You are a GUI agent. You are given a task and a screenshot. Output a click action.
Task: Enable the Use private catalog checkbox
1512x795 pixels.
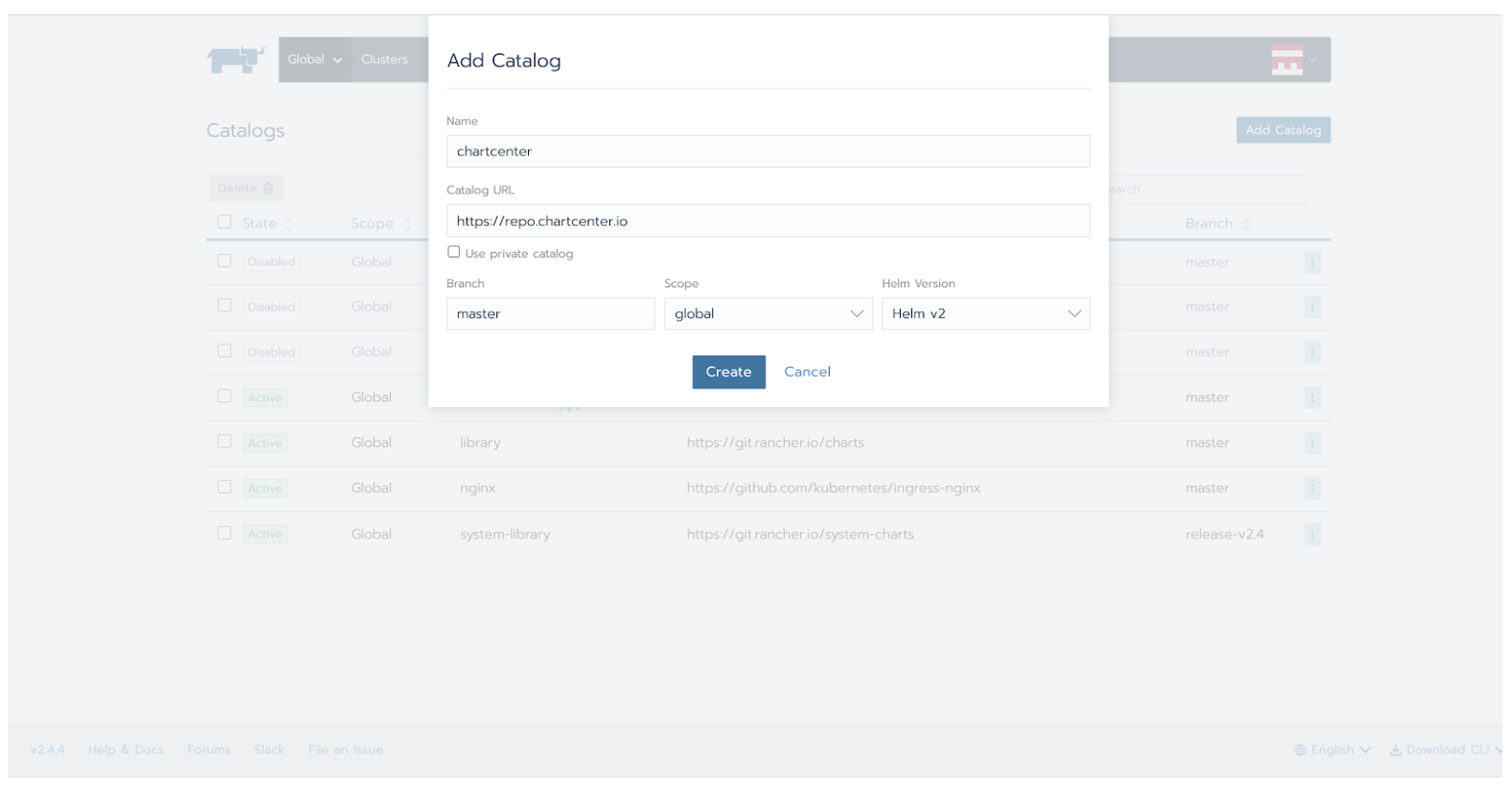454,253
